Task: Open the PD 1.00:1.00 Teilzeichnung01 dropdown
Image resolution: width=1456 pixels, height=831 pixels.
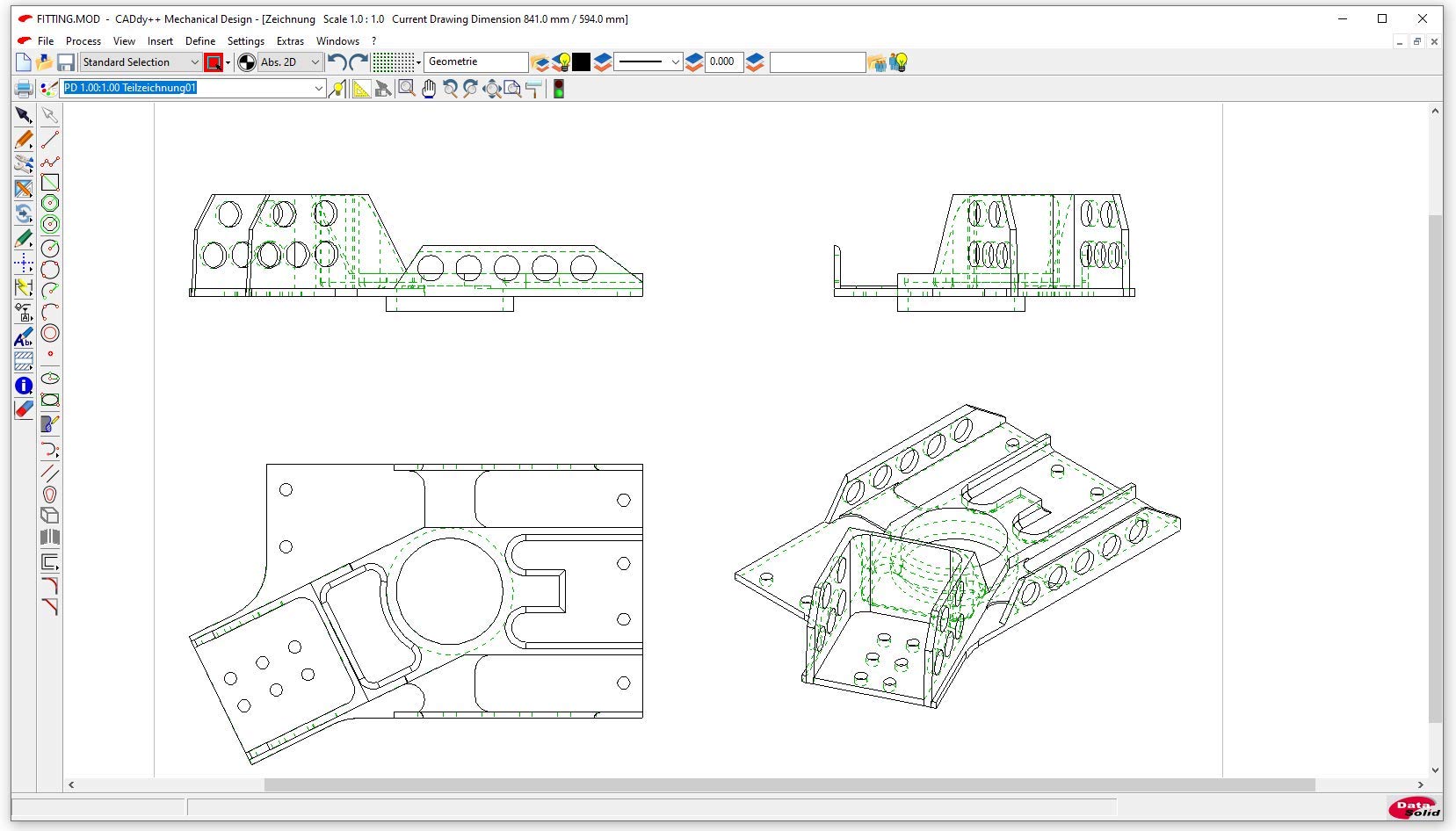Action: [x=318, y=88]
